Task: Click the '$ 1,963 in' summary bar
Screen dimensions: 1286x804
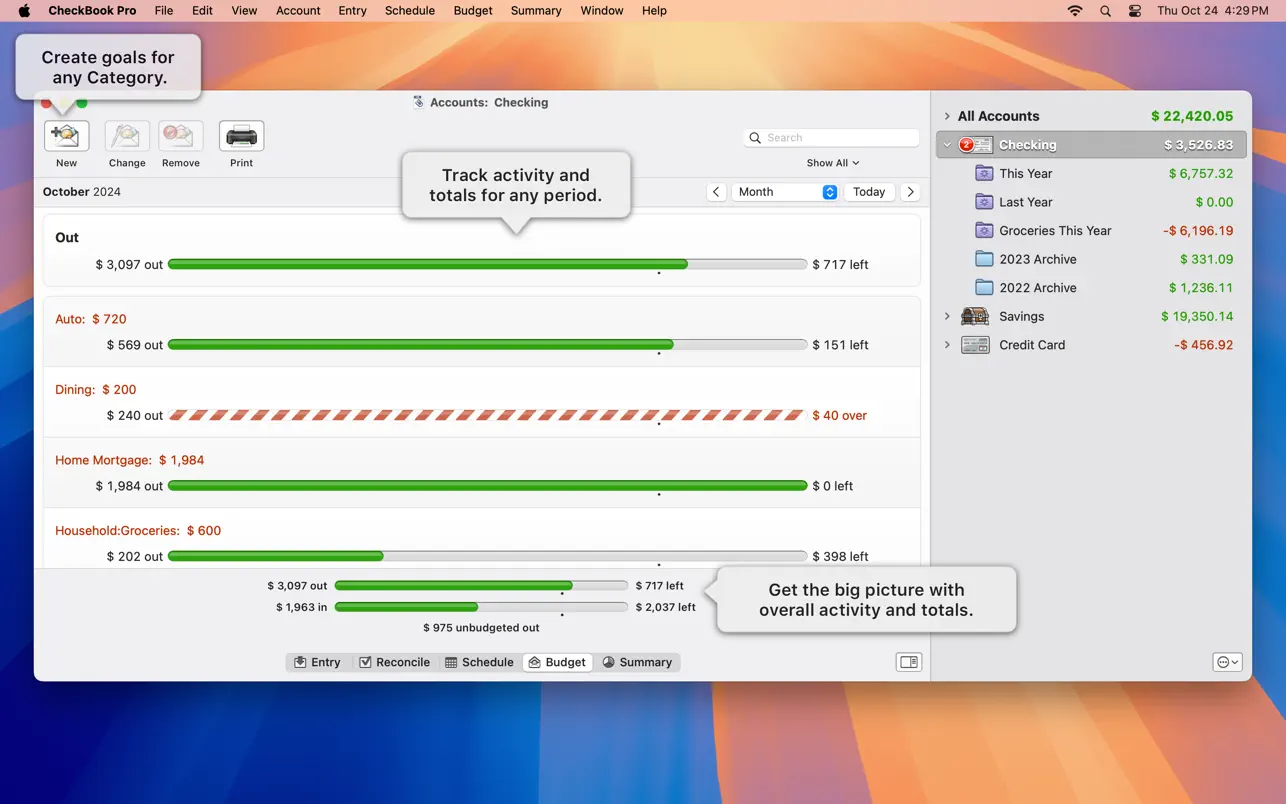Action: coord(481,607)
